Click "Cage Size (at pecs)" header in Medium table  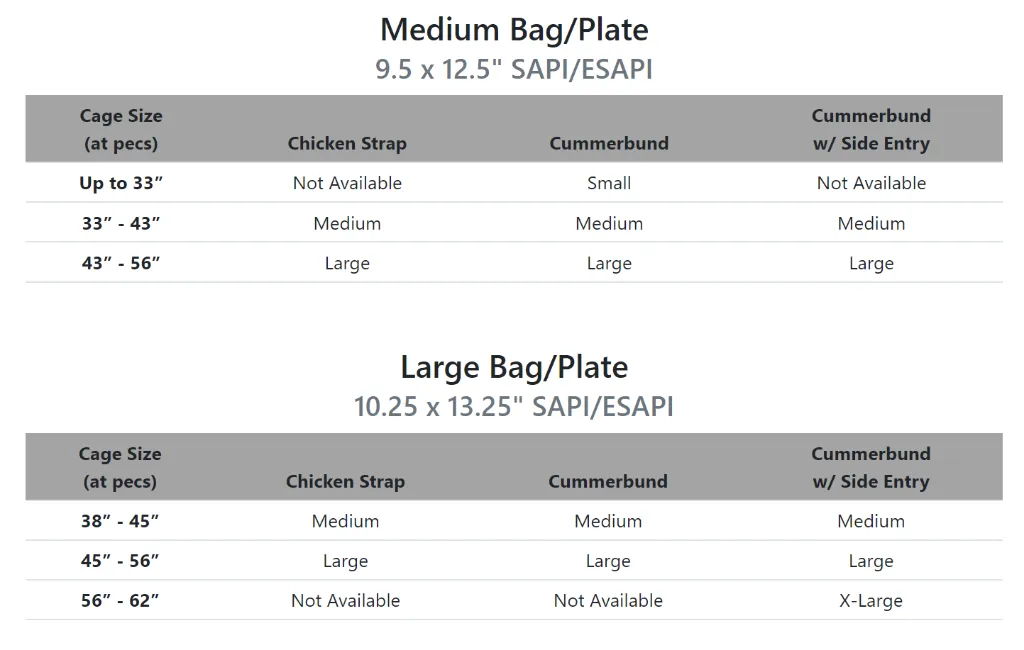(x=121, y=129)
